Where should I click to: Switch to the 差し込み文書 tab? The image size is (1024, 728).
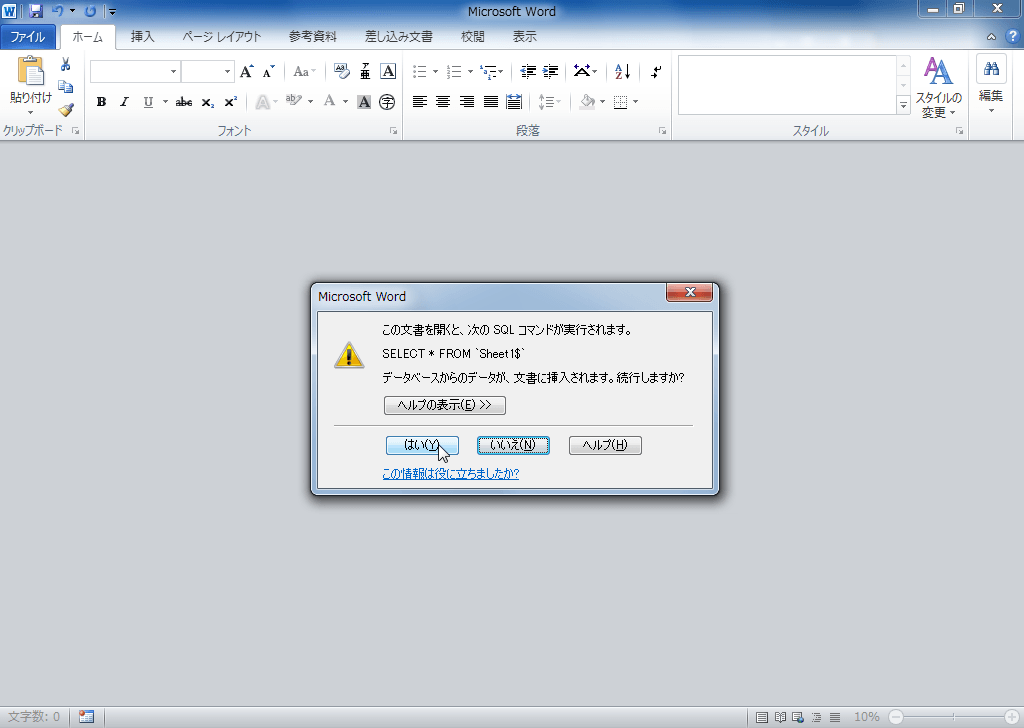point(398,37)
